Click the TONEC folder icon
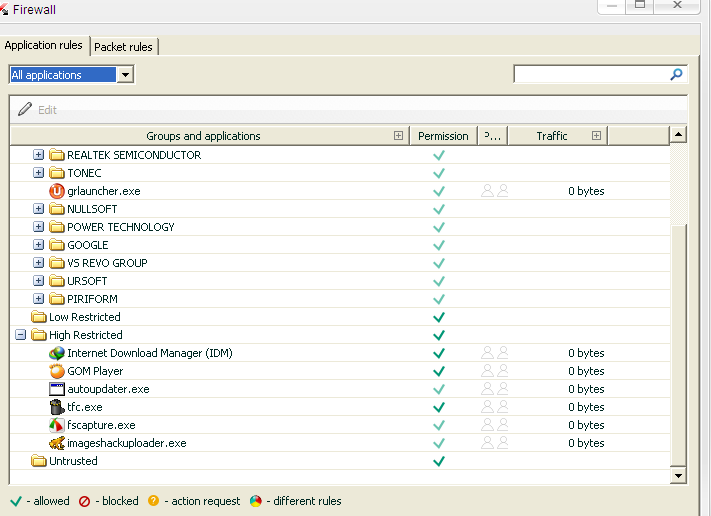 point(57,173)
